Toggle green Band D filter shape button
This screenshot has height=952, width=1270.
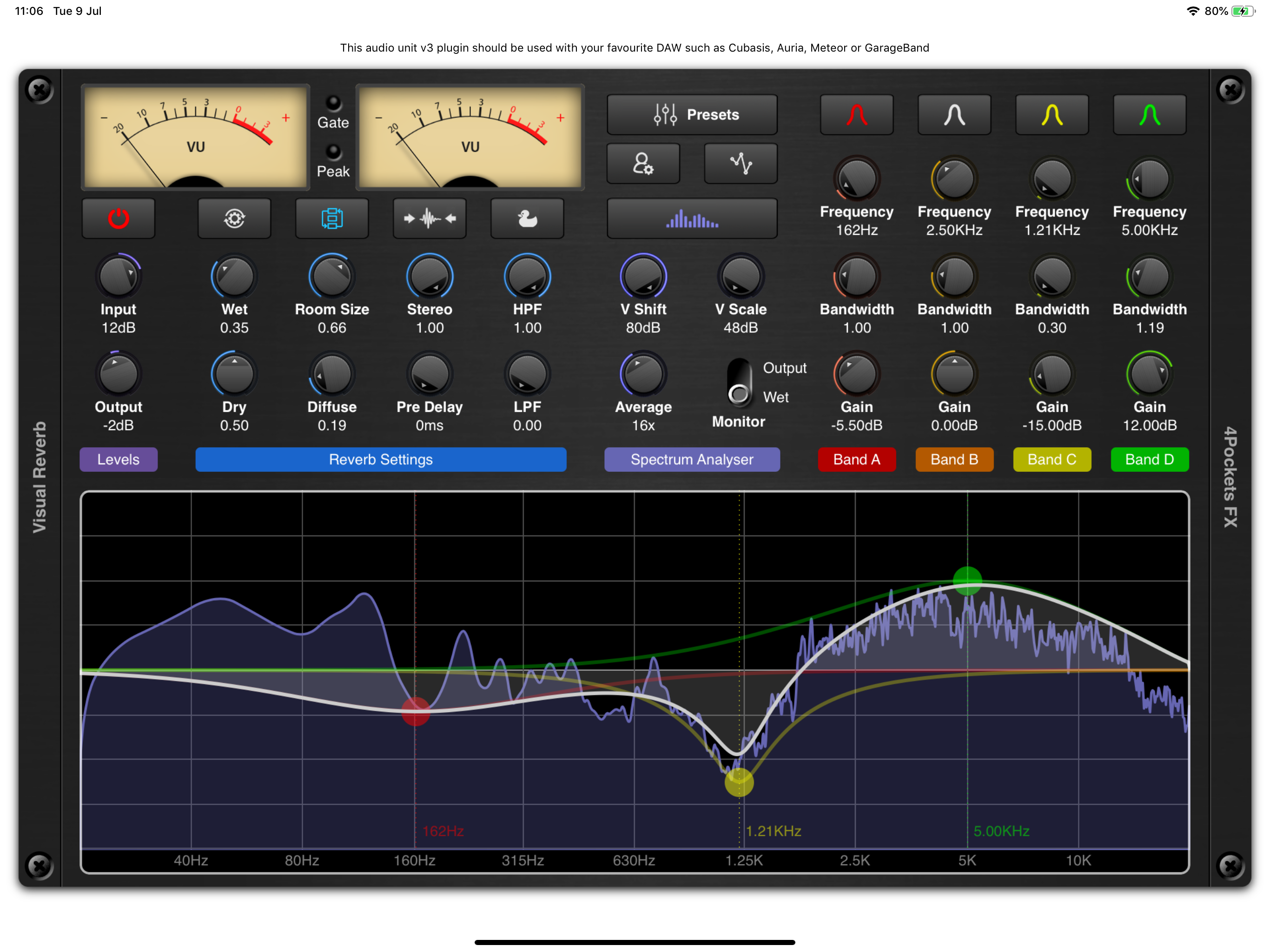click(1150, 115)
